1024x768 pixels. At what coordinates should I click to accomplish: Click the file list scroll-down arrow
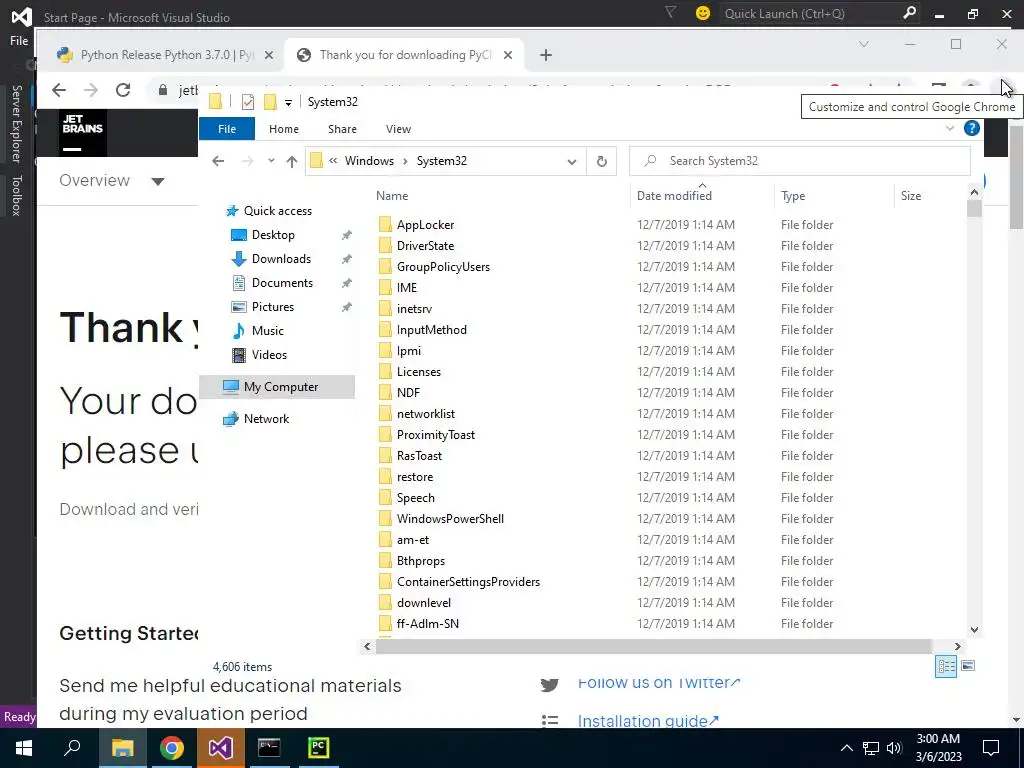point(974,630)
